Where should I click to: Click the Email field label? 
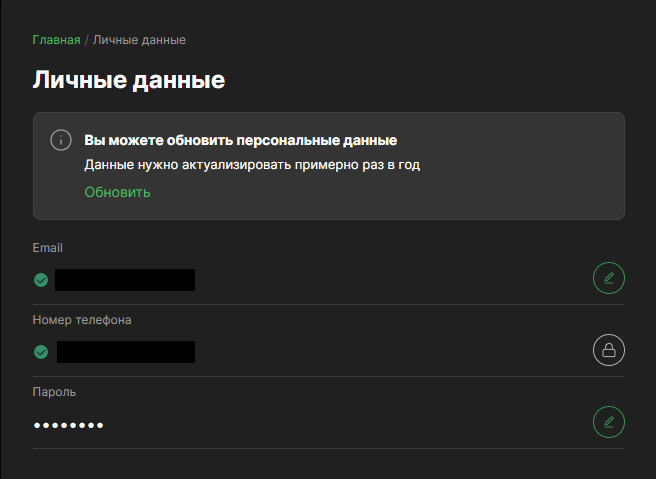click(x=48, y=248)
